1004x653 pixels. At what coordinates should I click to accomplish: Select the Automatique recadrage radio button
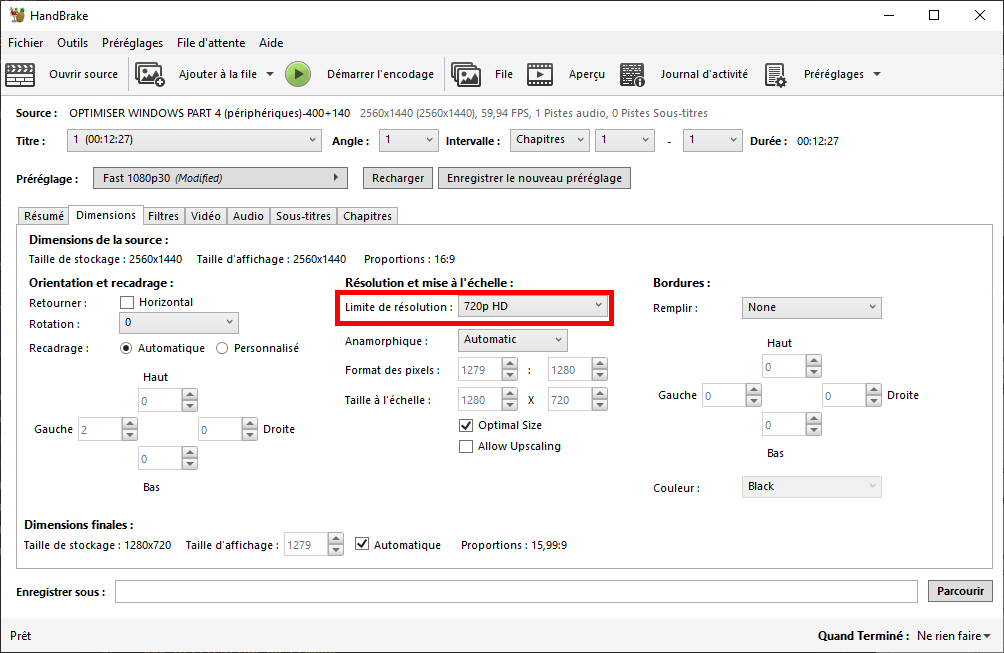point(126,348)
